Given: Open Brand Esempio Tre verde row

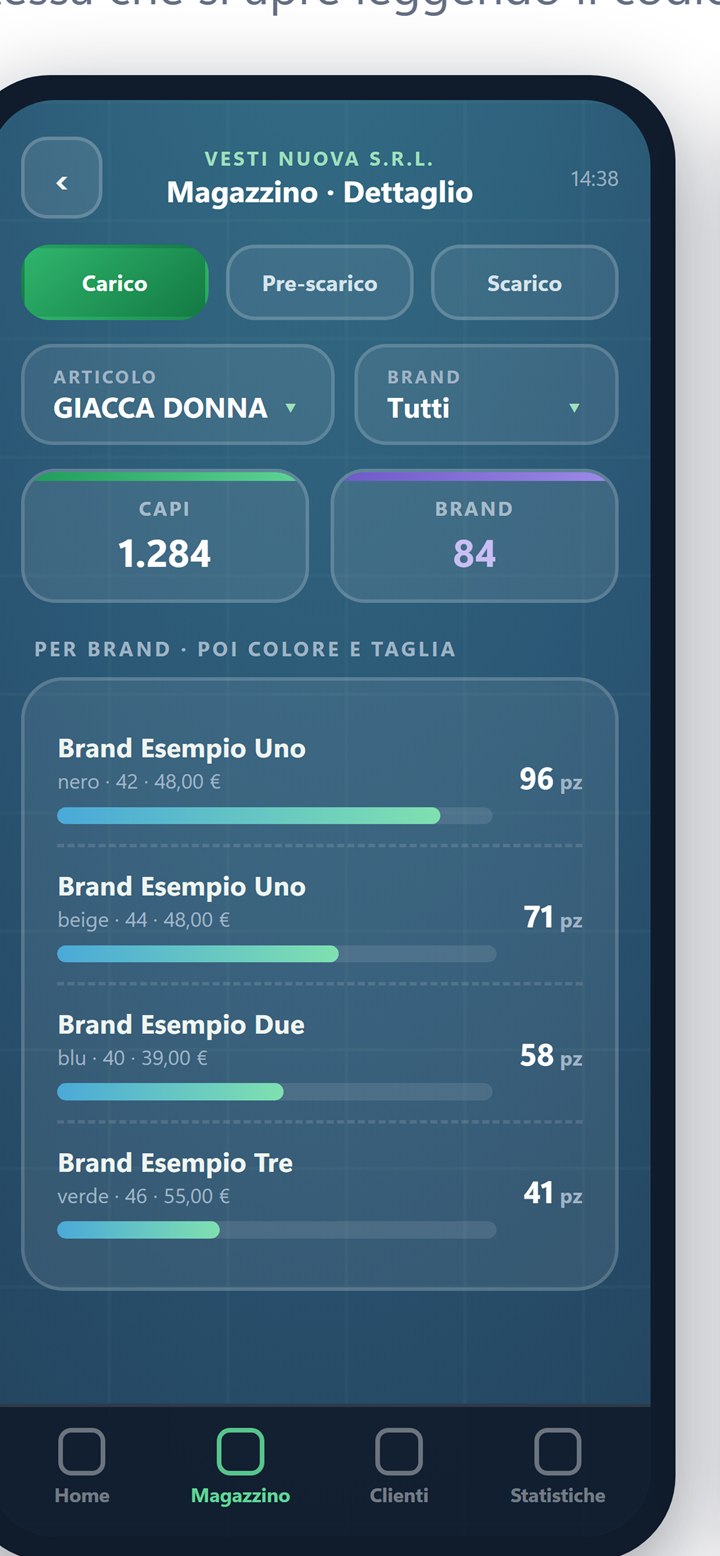Looking at the screenshot, I should [x=320, y=1192].
